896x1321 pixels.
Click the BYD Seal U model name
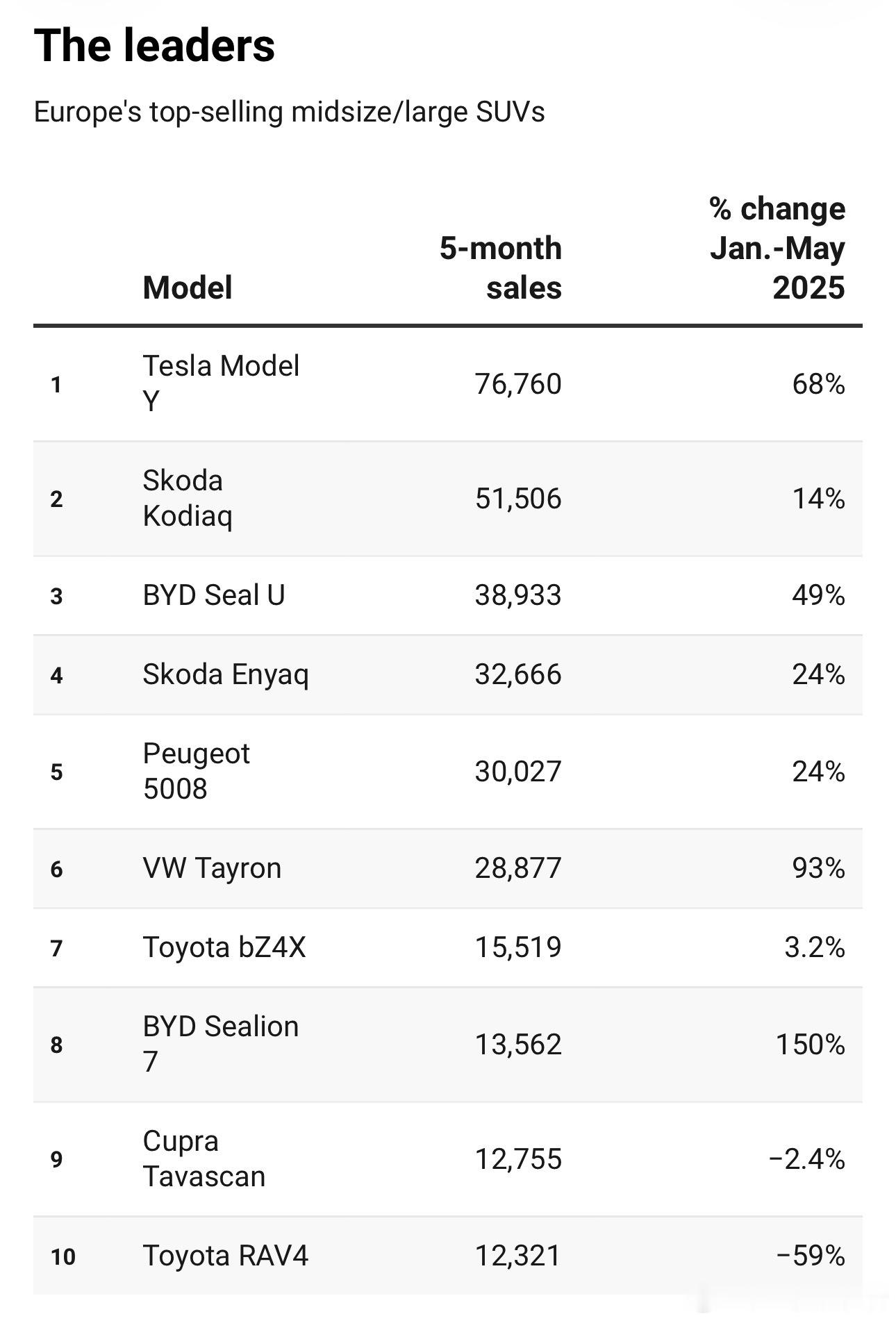pyautogui.click(x=214, y=595)
